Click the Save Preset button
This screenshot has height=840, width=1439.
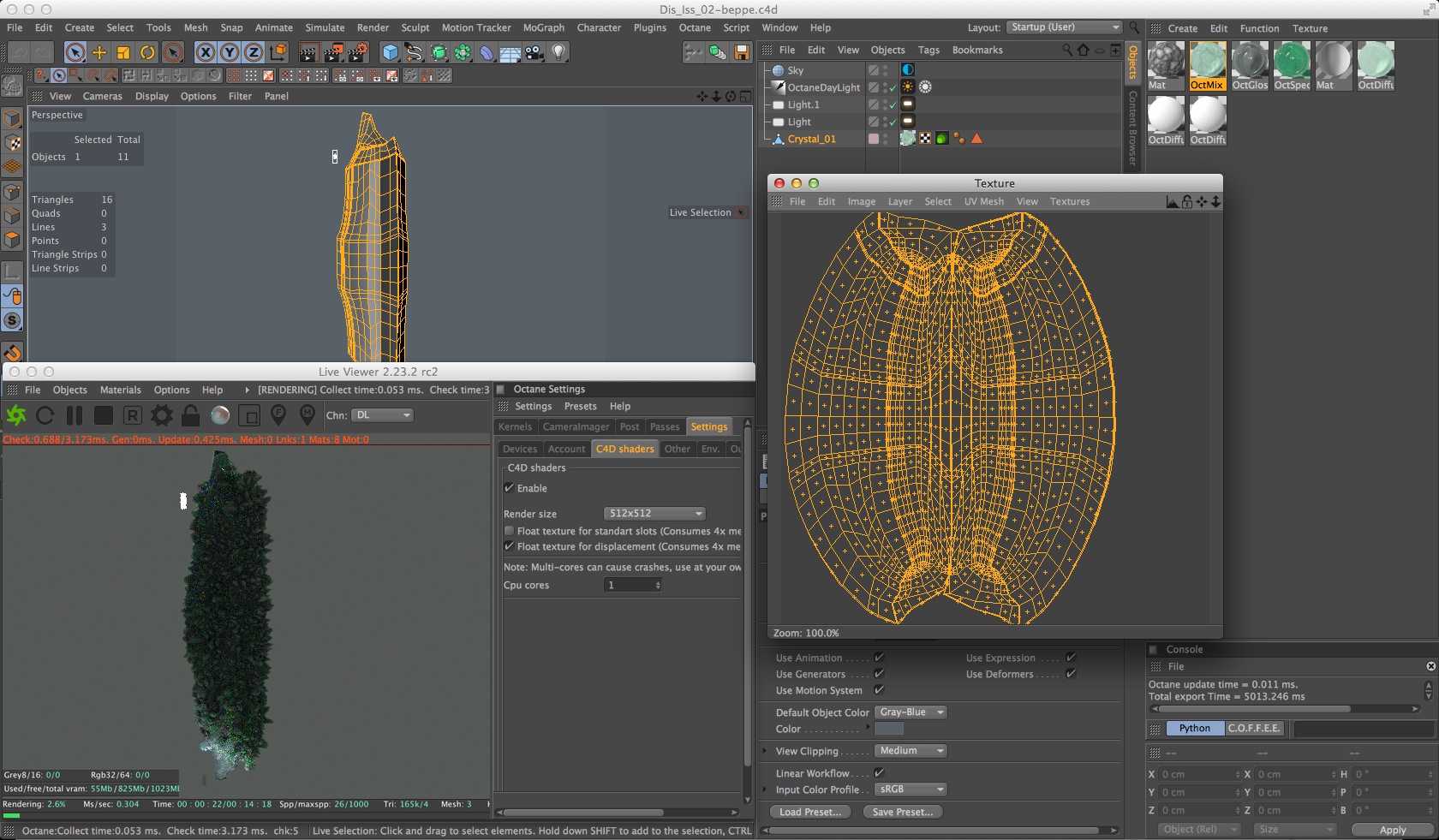coord(903,812)
